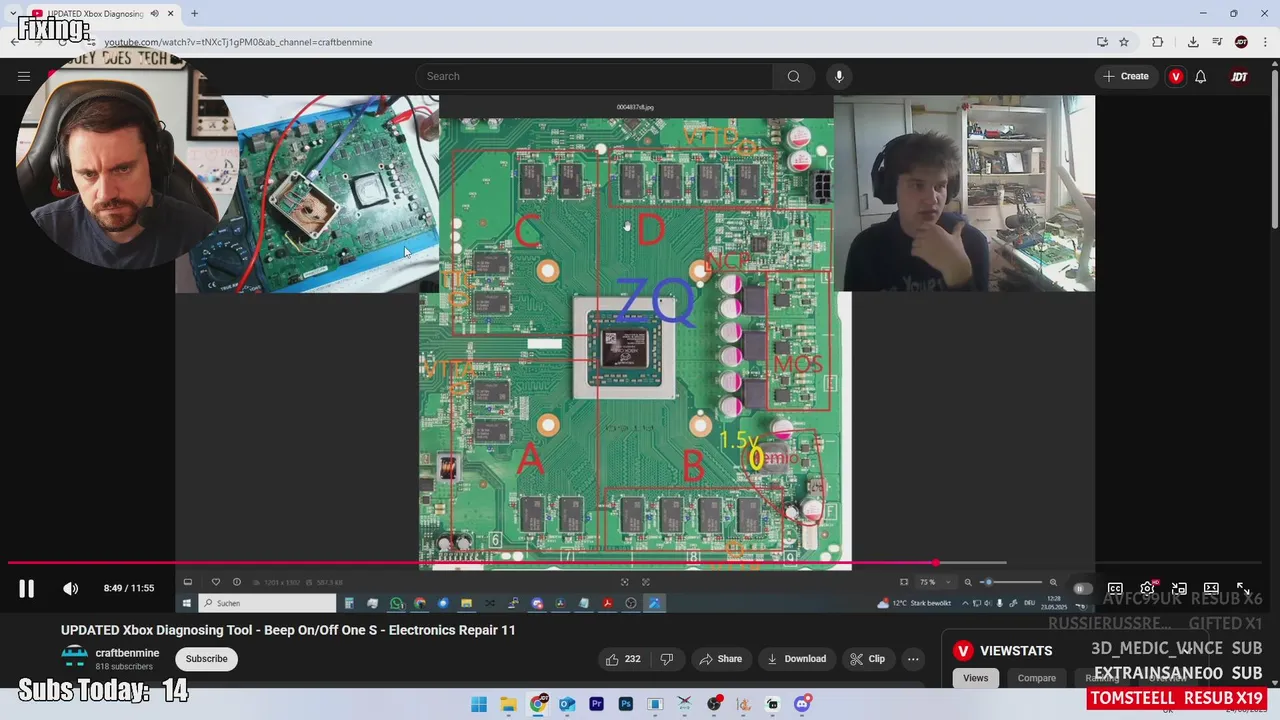The height and width of the screenshot is (720, 1280).
Task: Open the Chrome three-dot menu
Action: (x=1265, y=42)
